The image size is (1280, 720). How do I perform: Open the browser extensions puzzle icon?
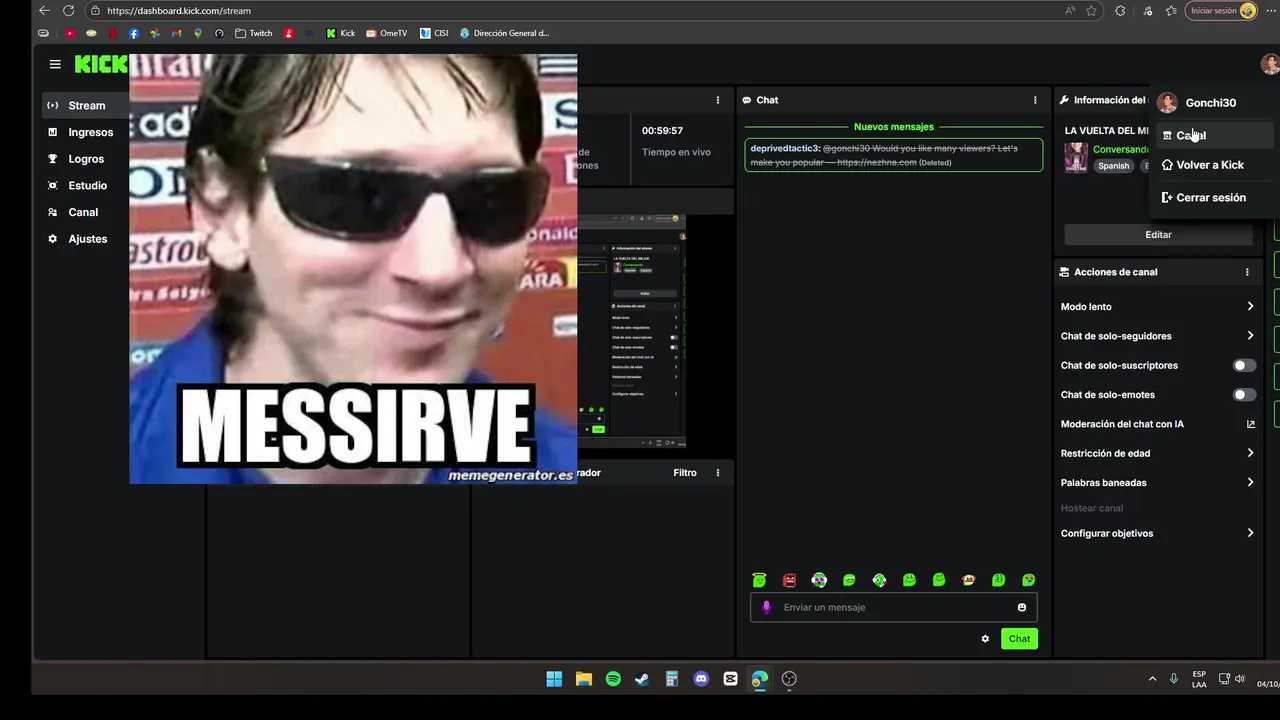pos(1120,11)
